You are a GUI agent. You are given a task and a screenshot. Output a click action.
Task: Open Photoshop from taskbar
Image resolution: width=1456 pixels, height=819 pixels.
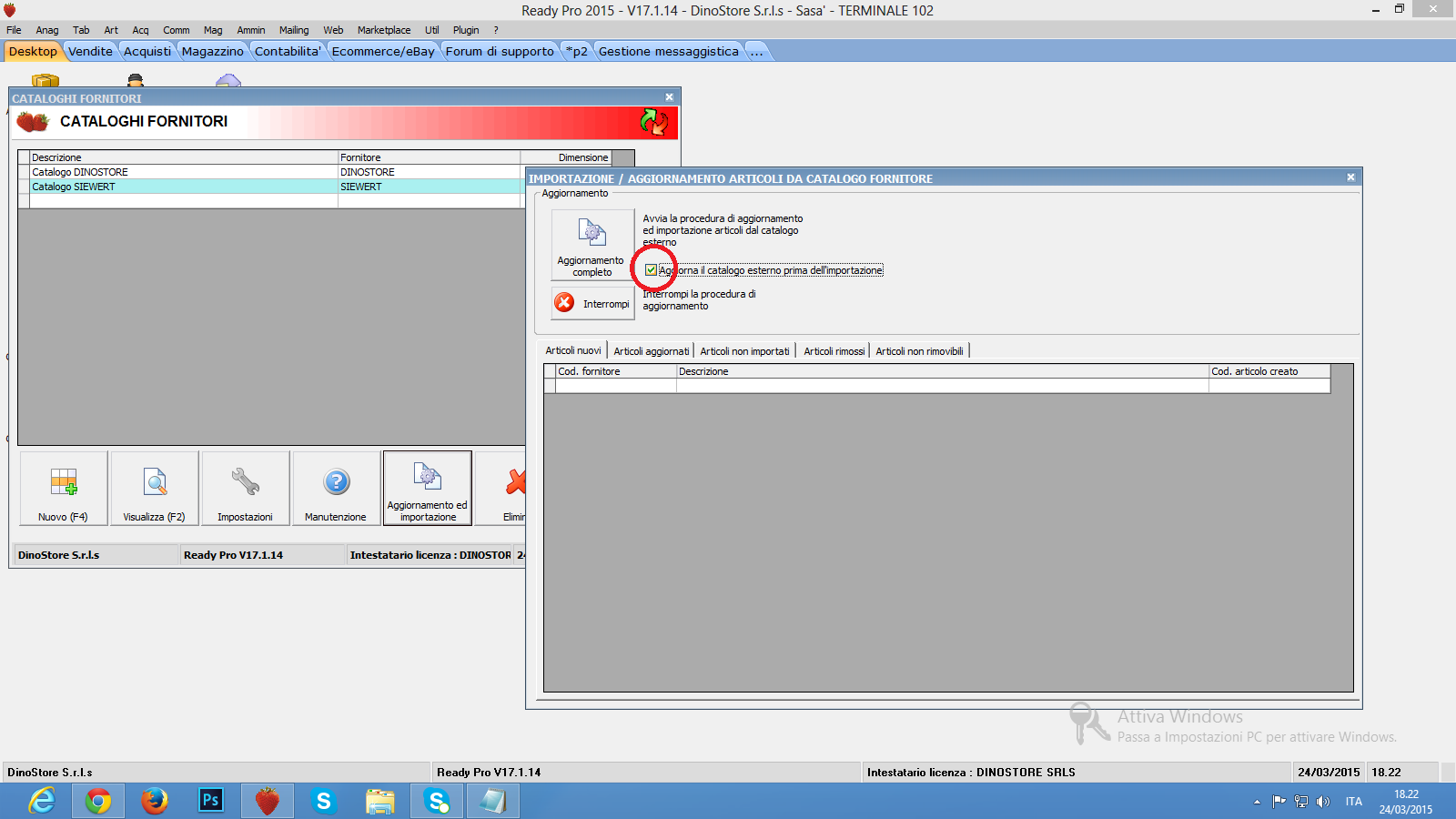click(211, 801)
